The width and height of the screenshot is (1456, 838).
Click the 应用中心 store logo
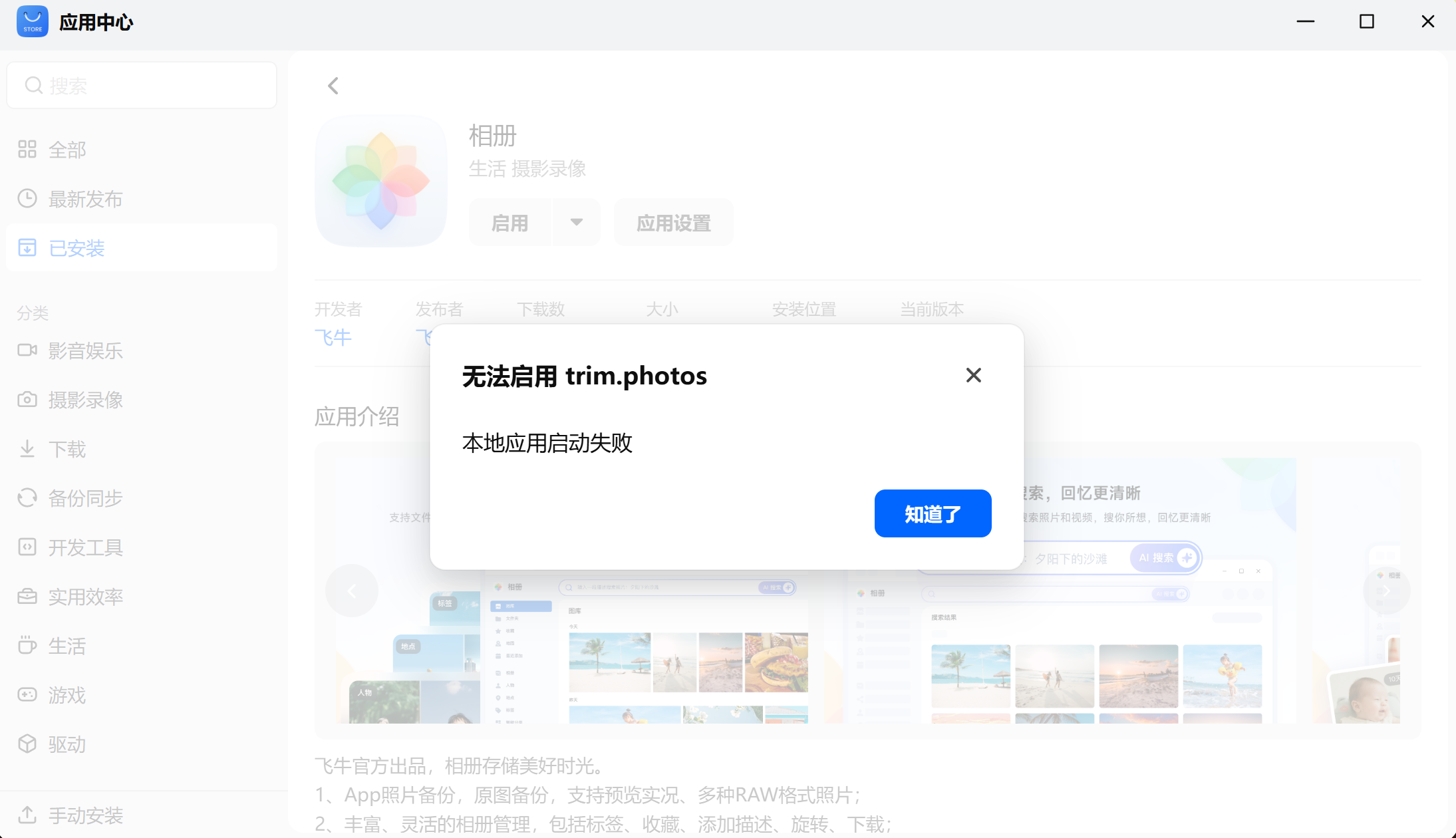pyautogui.click(x=32, y=21)
